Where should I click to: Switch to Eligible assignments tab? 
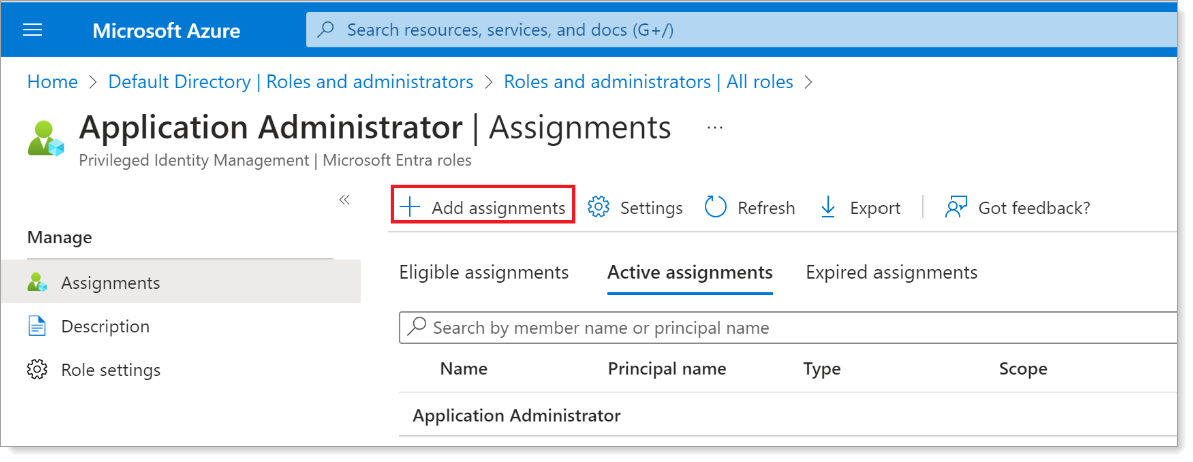point(484,272)
